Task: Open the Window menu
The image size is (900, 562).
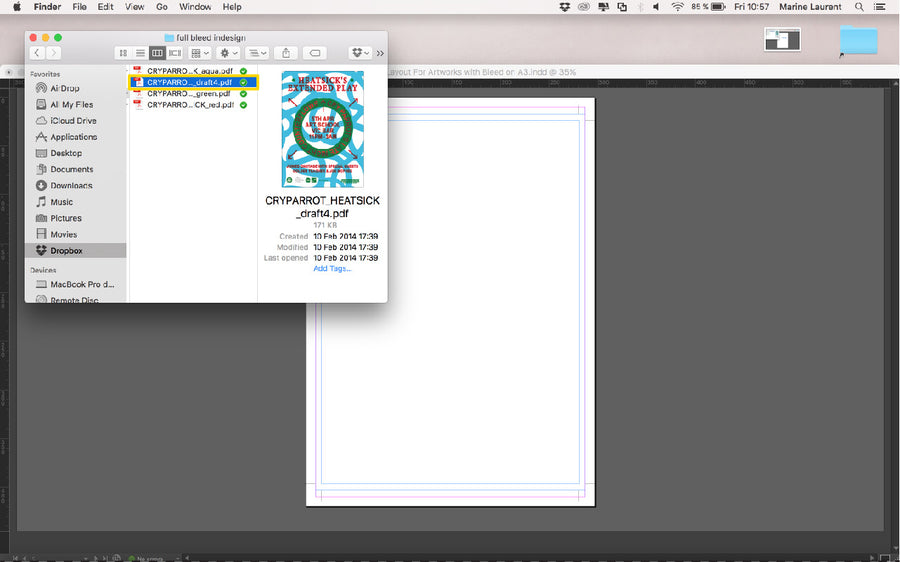Action: 195,7
